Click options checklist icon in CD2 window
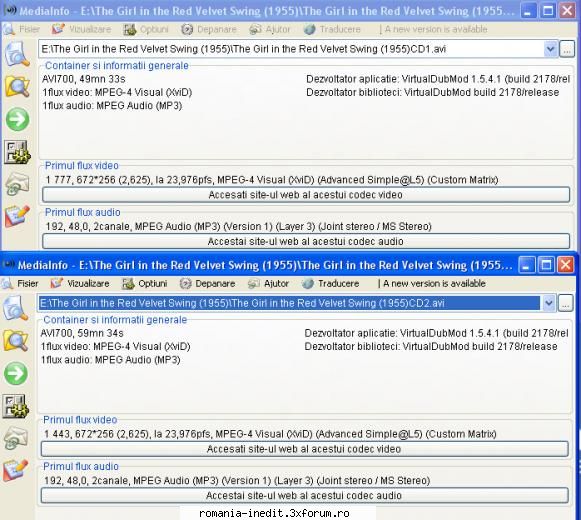 (x=16, y=406)
